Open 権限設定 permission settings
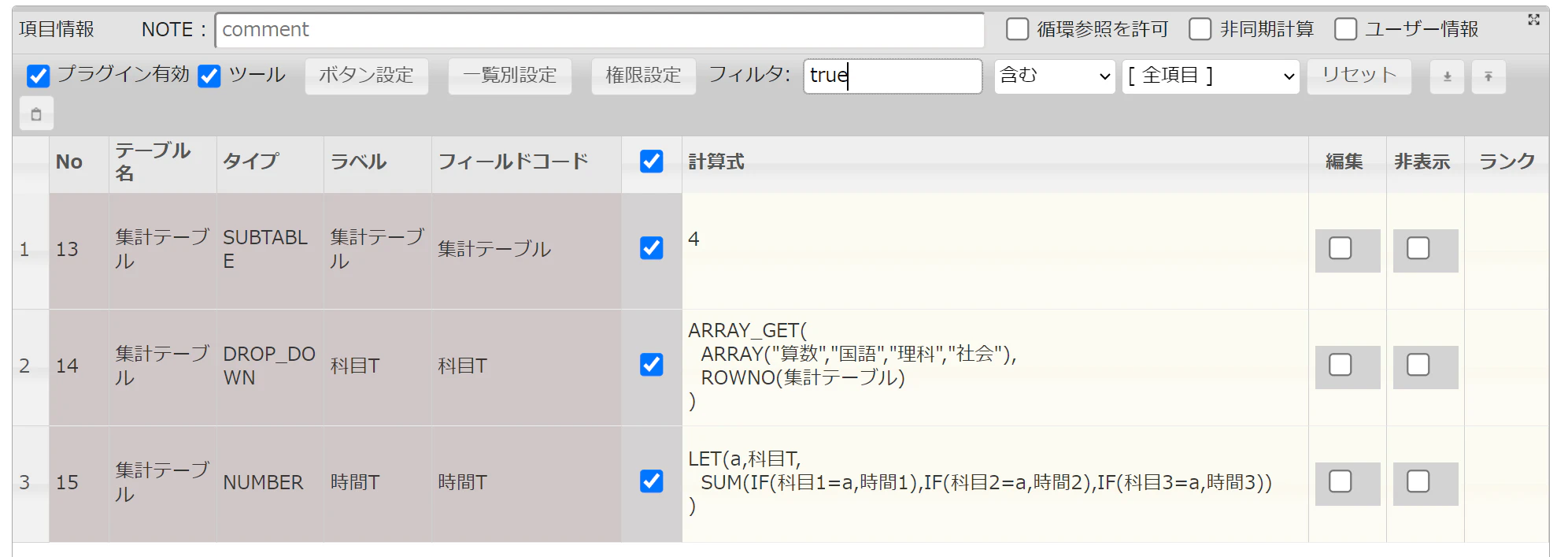This screenshot has width=1568, height=557. pos(644,76)
